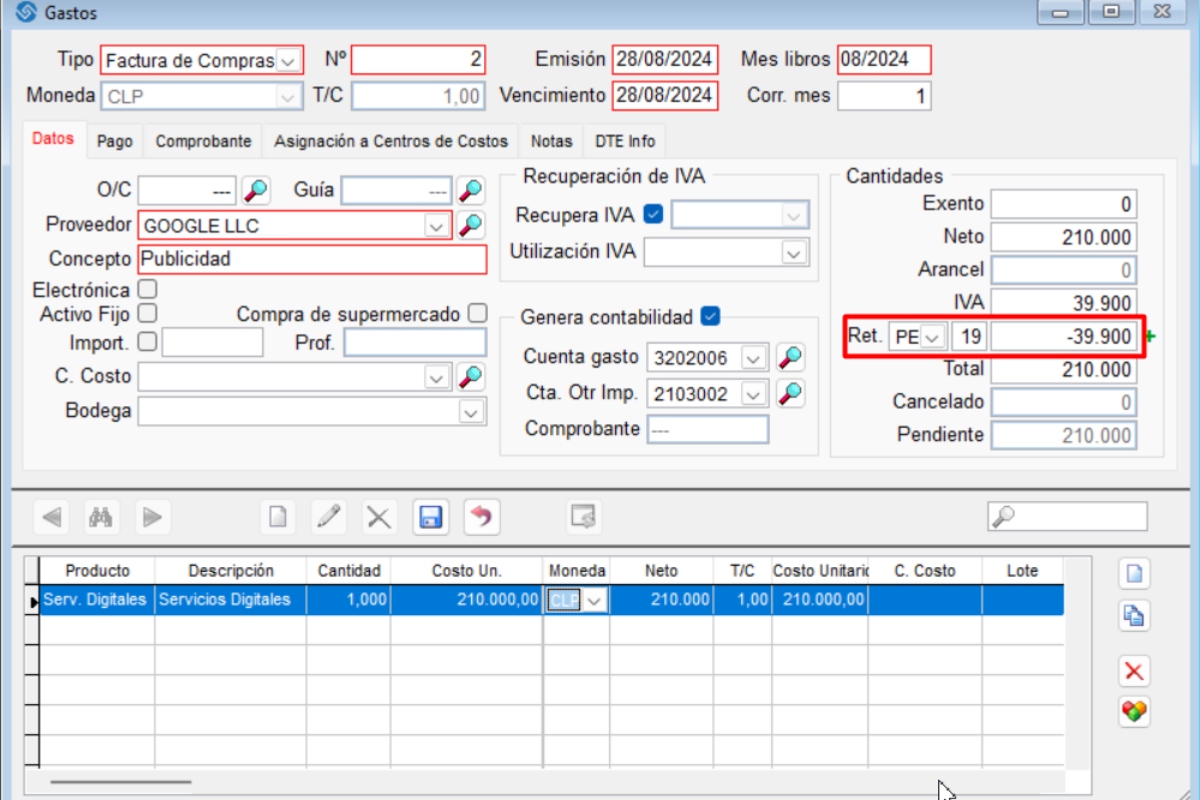
Task: Enable the Compra de supermercado checkbox
Action: click(478, 313)
